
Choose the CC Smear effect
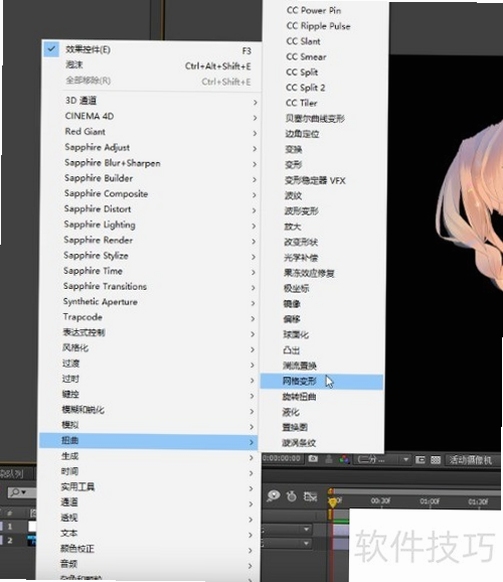pos(325,57)
